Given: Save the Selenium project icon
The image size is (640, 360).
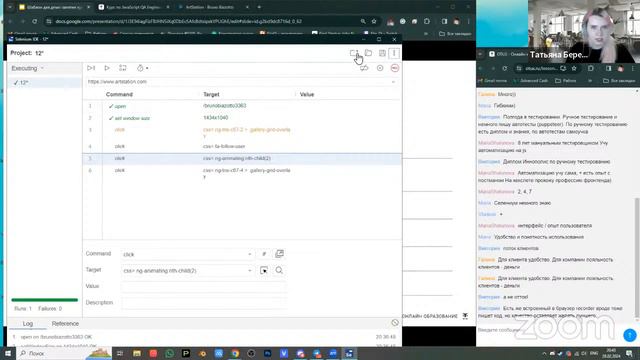Looking at the screenshot, I should coord(382,53).
